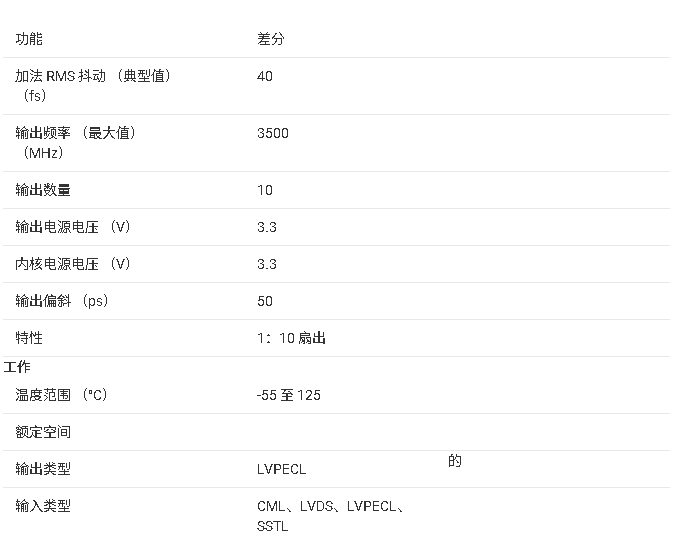This screenshot has width=675, height=543.
Task: Select the LVPECL output type value
Action: click(x=281, y=469)
